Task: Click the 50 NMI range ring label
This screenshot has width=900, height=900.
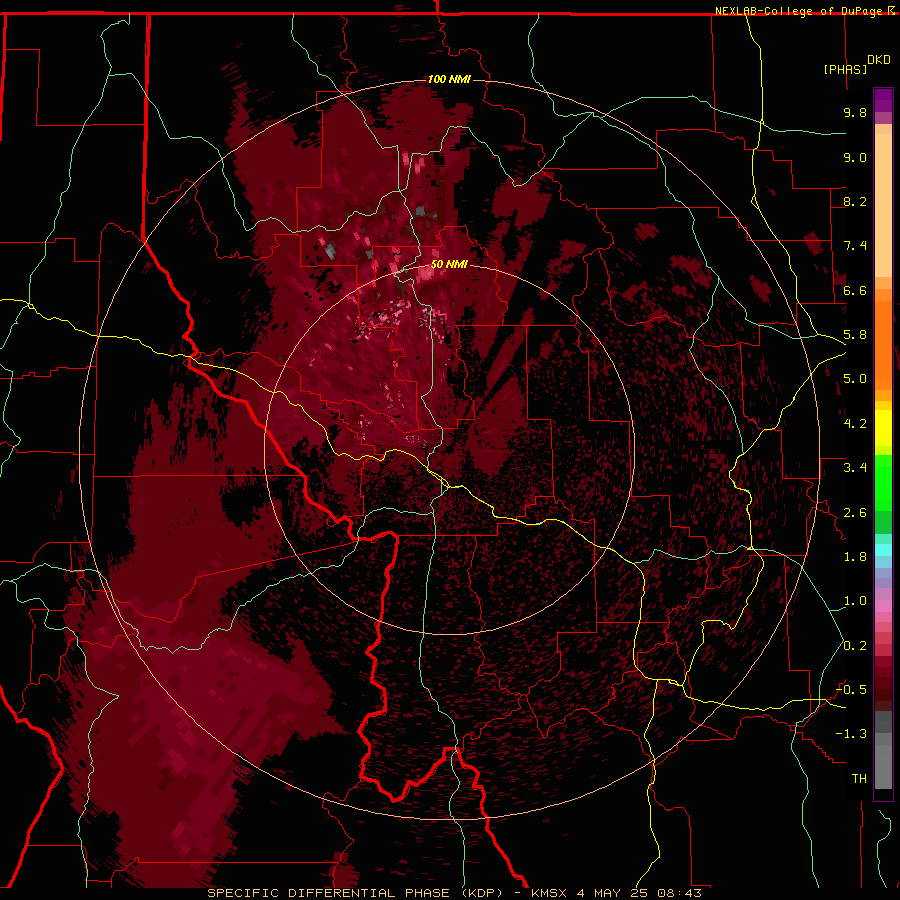Action: point(449,264)
